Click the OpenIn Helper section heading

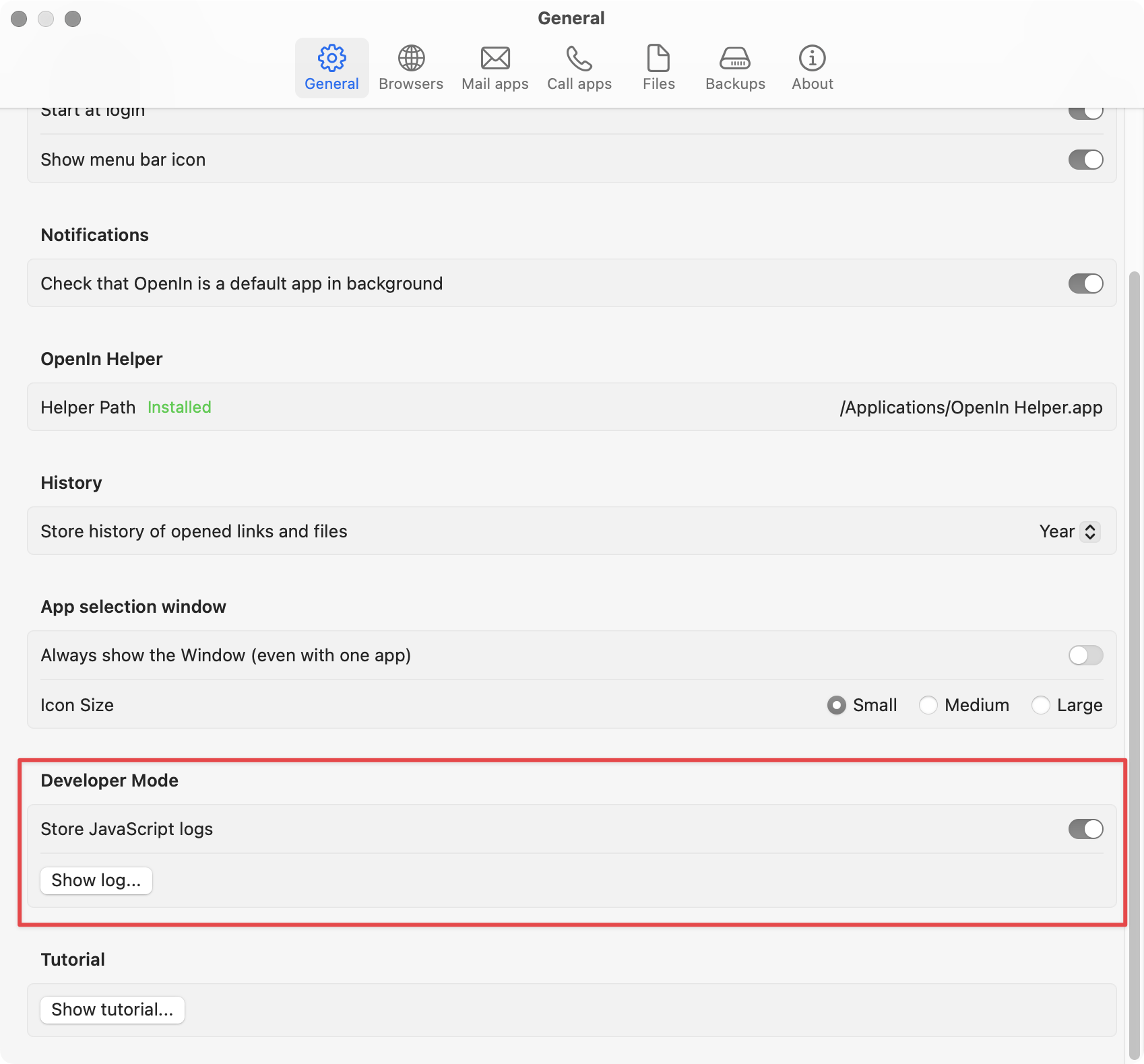coord(102,359)
